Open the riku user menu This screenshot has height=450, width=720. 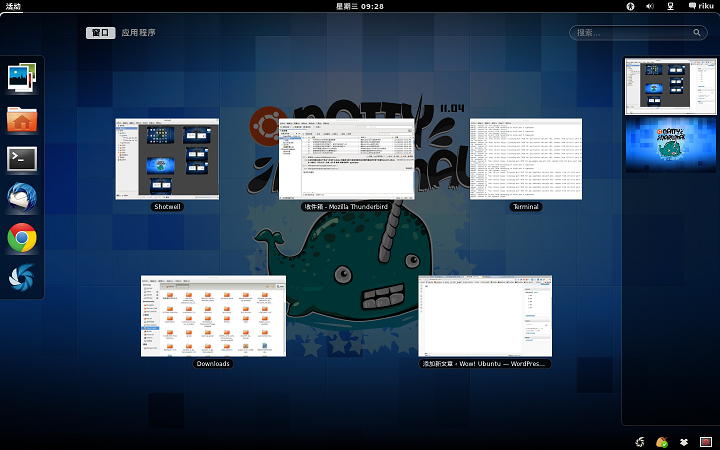701,6
